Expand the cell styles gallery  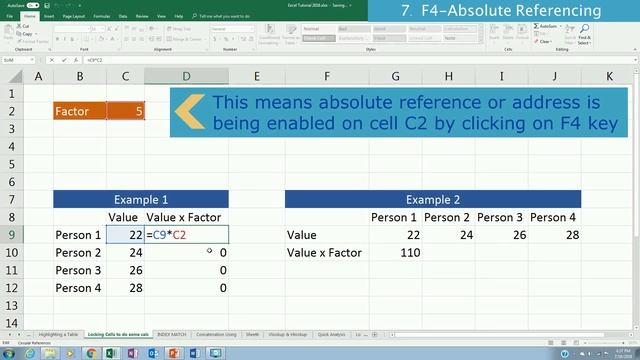481,40
